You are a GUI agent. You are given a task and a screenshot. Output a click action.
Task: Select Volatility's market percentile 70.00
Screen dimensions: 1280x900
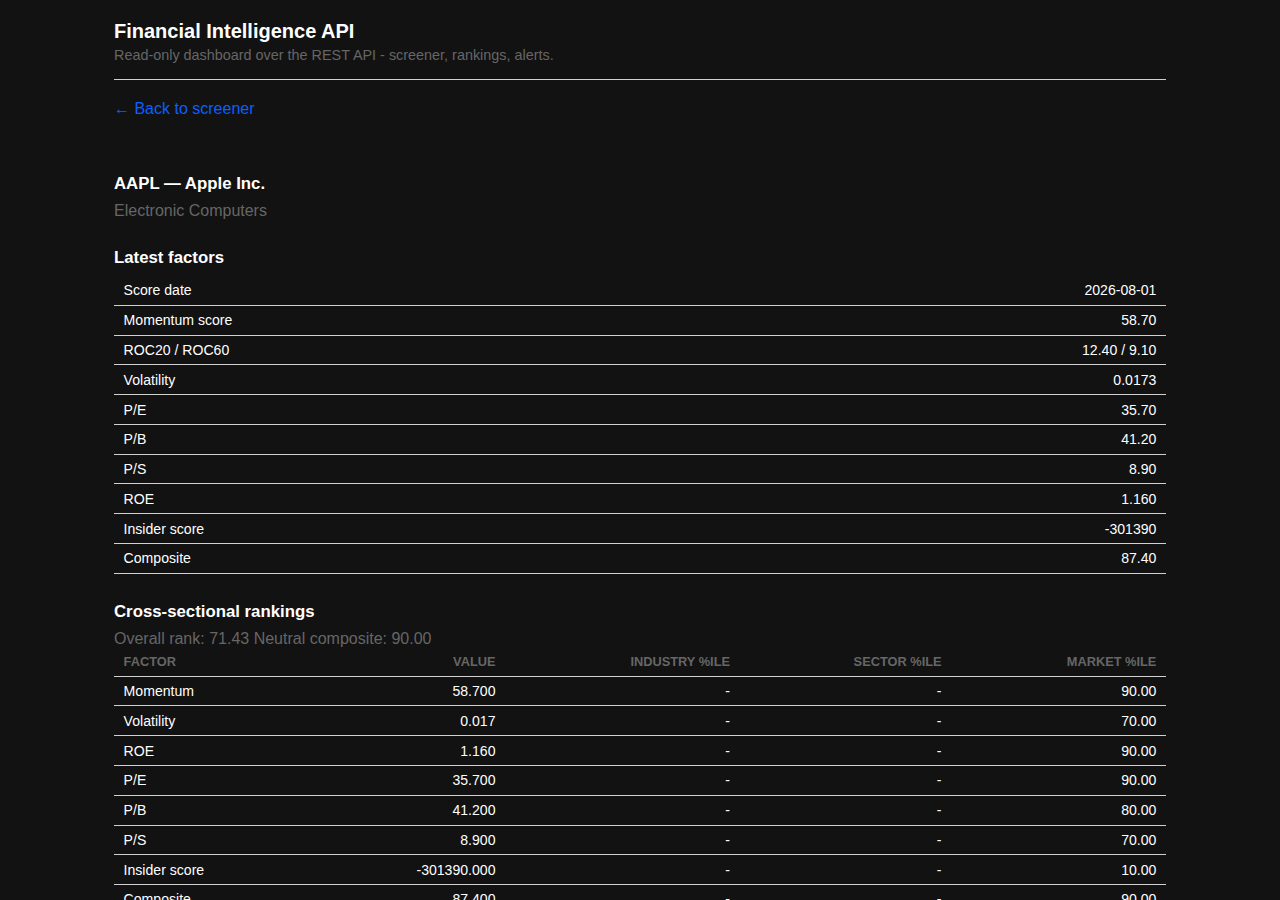(x=1138, y=721)
